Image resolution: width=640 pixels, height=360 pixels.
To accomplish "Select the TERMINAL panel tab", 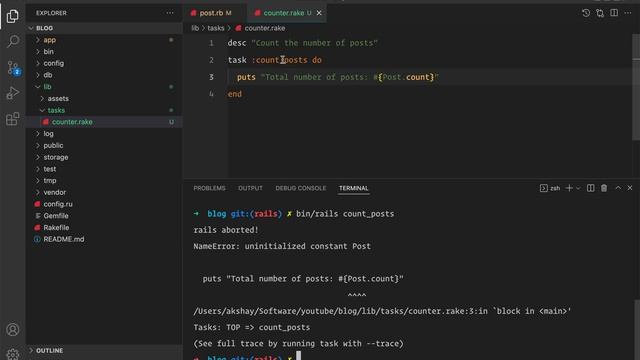I will click(353, 188).
